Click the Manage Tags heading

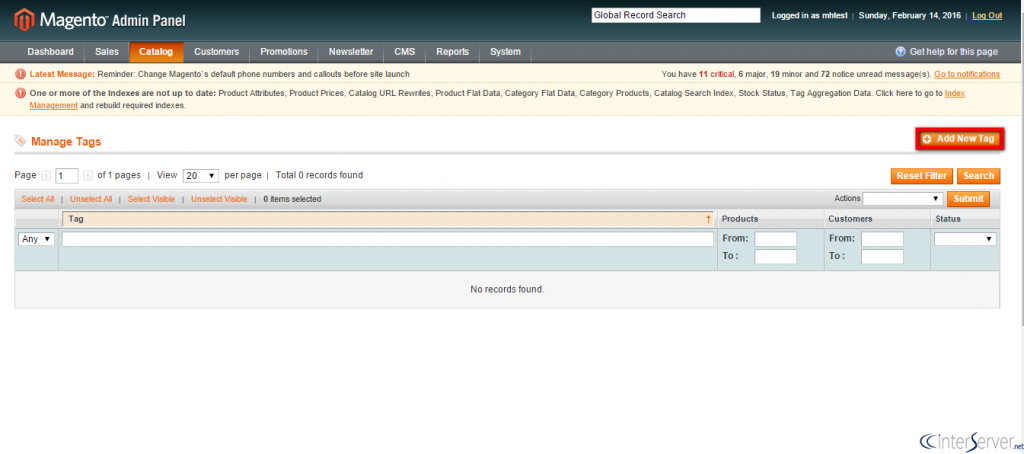click(66, 142)
